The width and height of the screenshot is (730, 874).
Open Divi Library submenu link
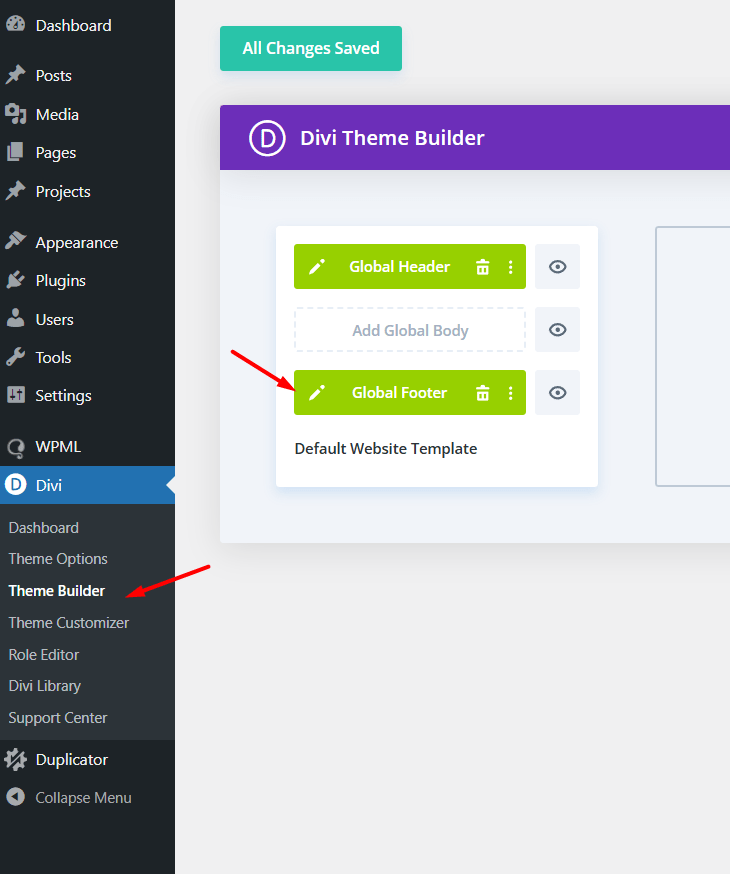click(x=45, y=686)
